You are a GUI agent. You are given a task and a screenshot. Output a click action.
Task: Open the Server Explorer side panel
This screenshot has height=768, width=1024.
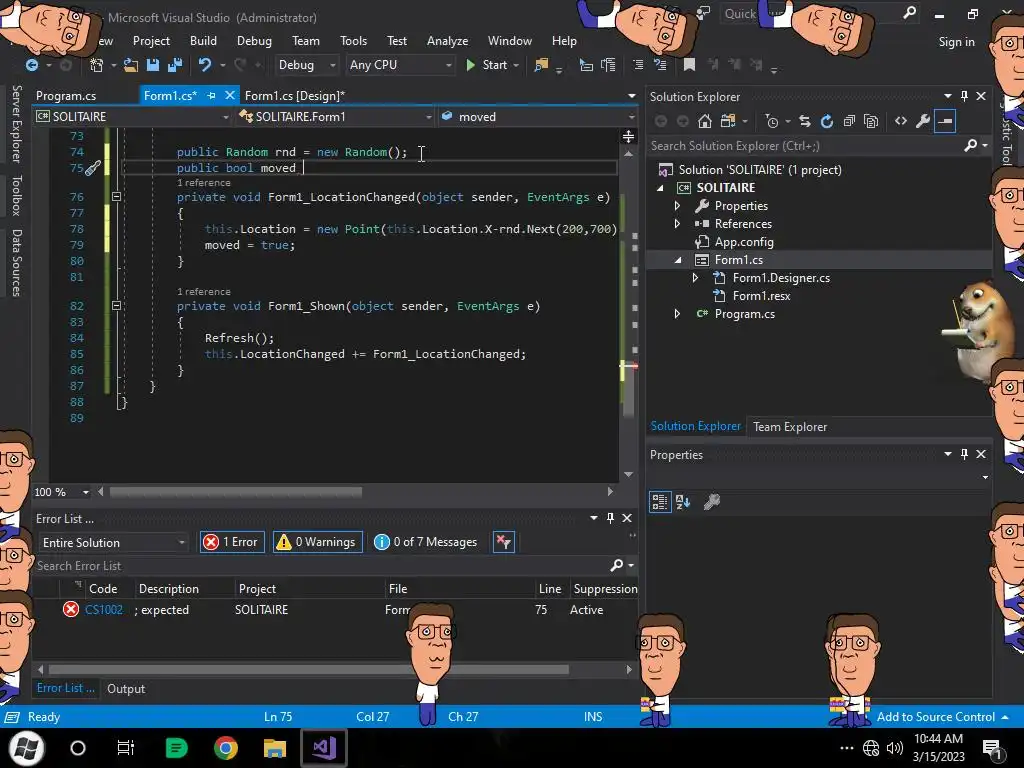pos(16,123)
